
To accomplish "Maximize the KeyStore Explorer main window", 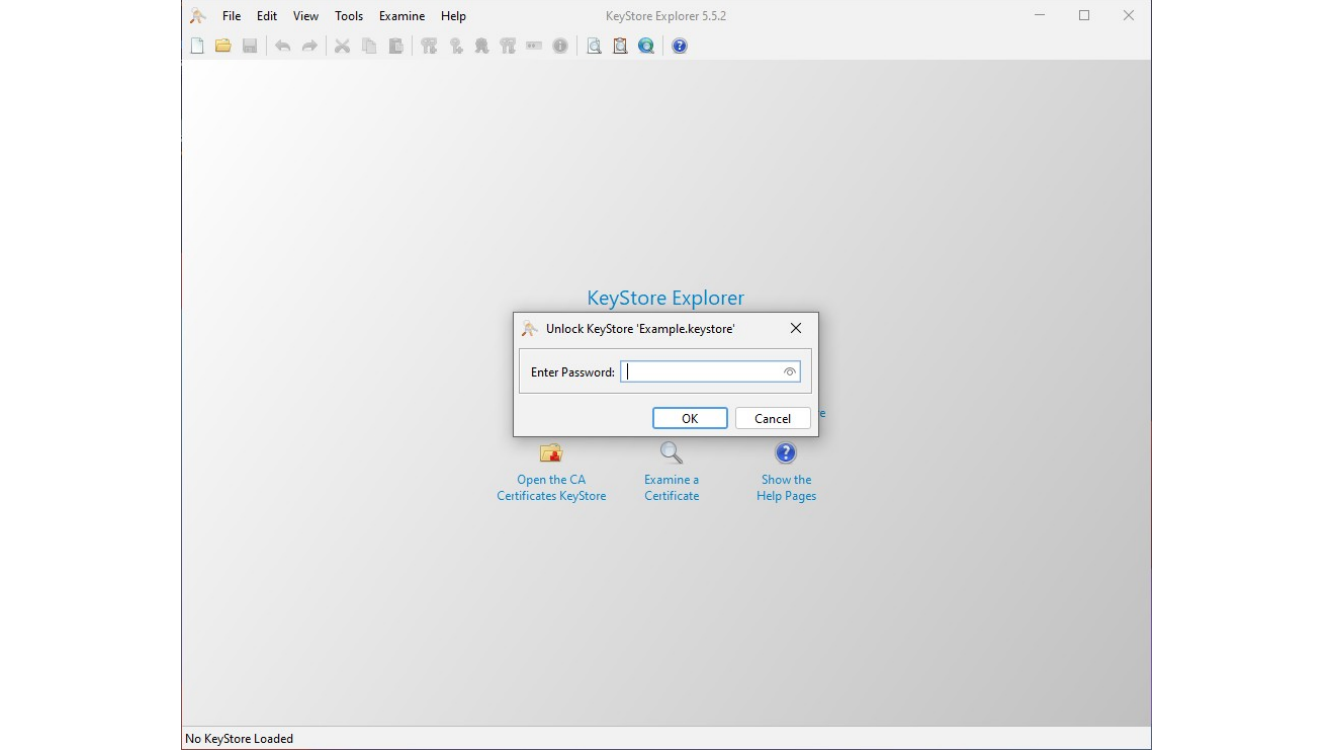I will (x=1084, y=16).
